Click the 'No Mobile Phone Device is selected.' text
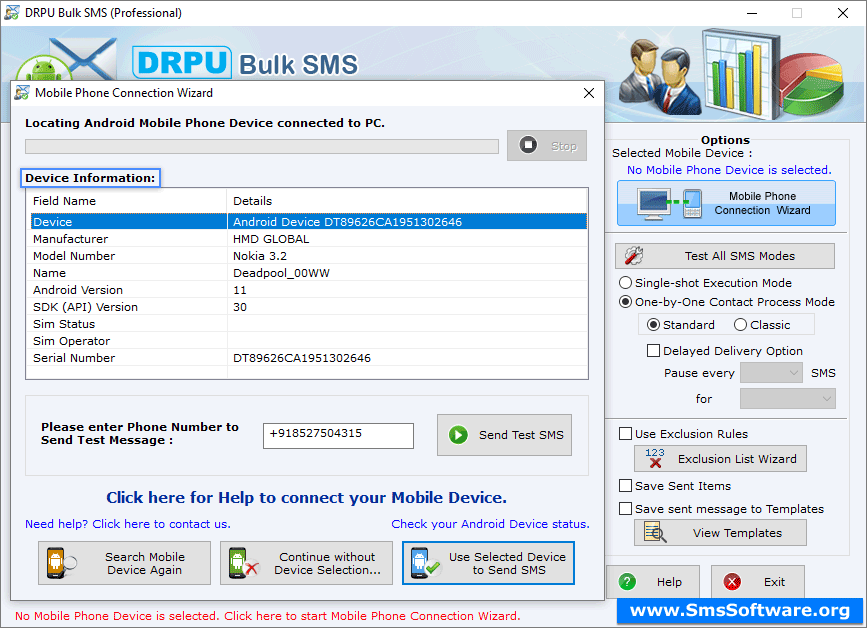This screenshot has width=867, height=628. coord(729,170)
